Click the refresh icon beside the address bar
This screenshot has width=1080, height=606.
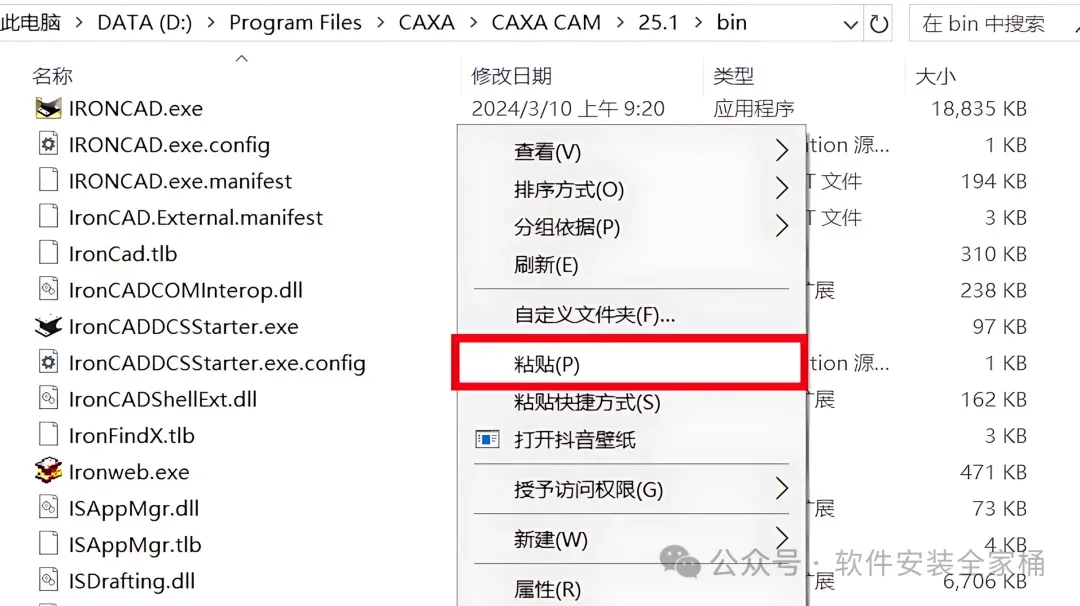(x=879, y=24)
